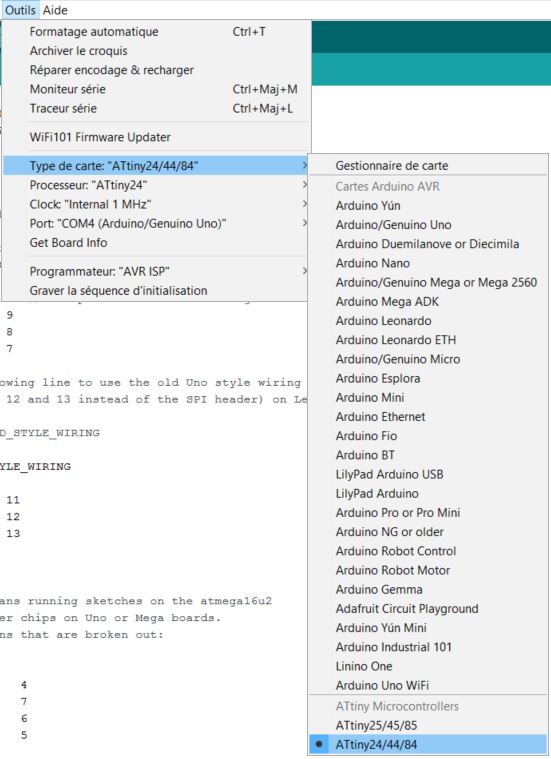Select Arduino Mega ADK board
This screenshot has width=551, height=759.
coord(428,302)
